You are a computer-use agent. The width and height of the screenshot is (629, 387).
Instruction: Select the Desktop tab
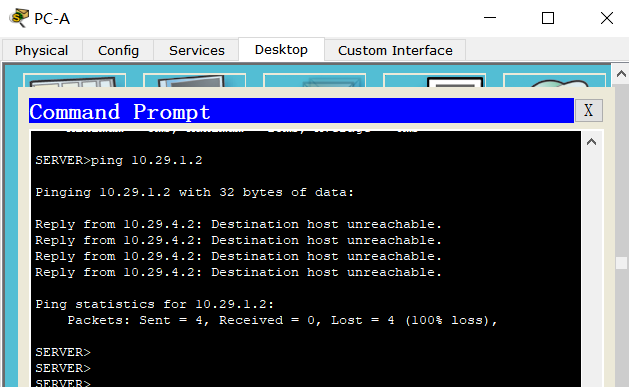click(x=281, y=50)
